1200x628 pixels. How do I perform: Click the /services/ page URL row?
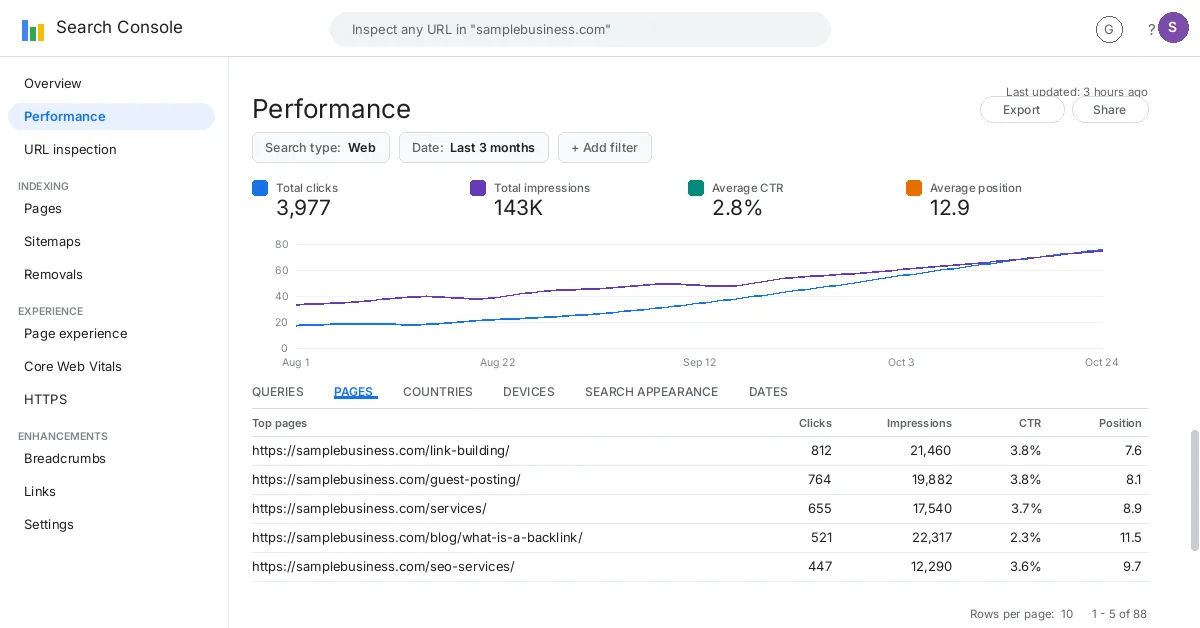[700, 509]
